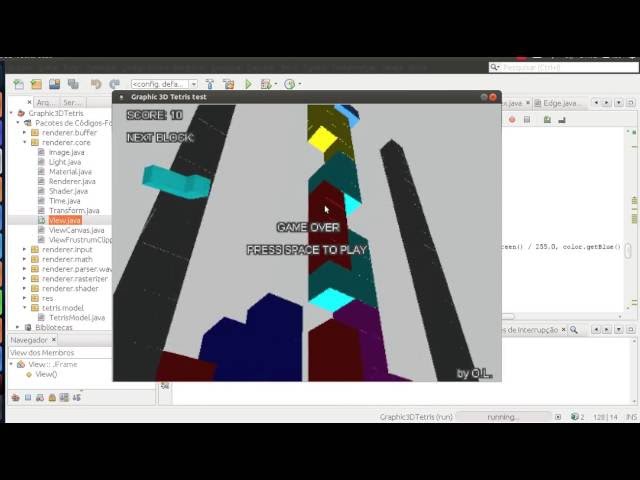
Task: Click the Clean and Build icon
Action: pyautogui.click(x=229, y=84)
